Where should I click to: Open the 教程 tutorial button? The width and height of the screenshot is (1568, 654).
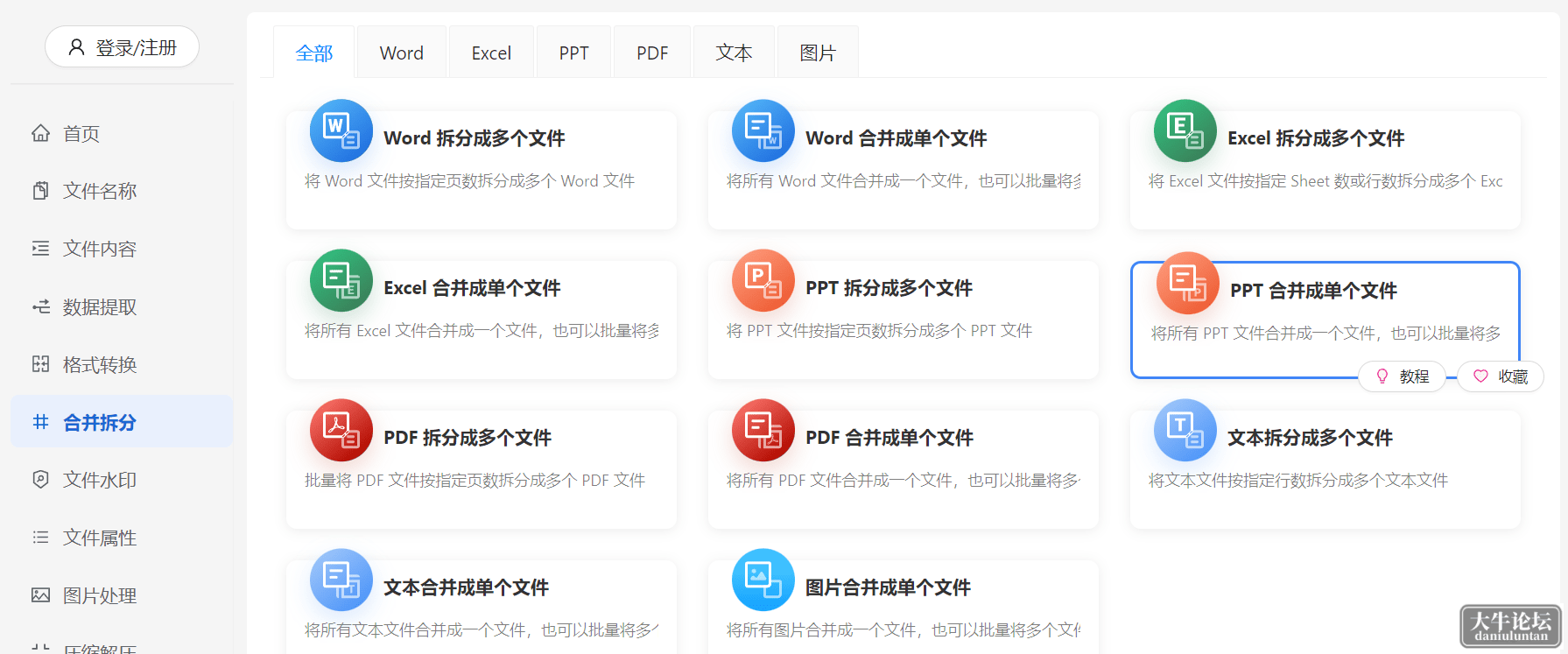1403,376
